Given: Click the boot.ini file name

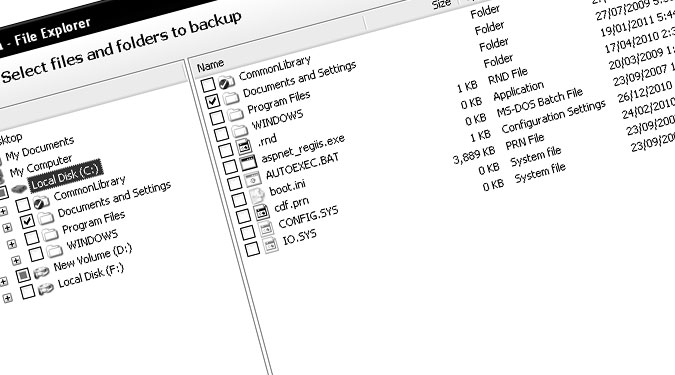Looking at the screenshot, I should (x=288, y=188).
